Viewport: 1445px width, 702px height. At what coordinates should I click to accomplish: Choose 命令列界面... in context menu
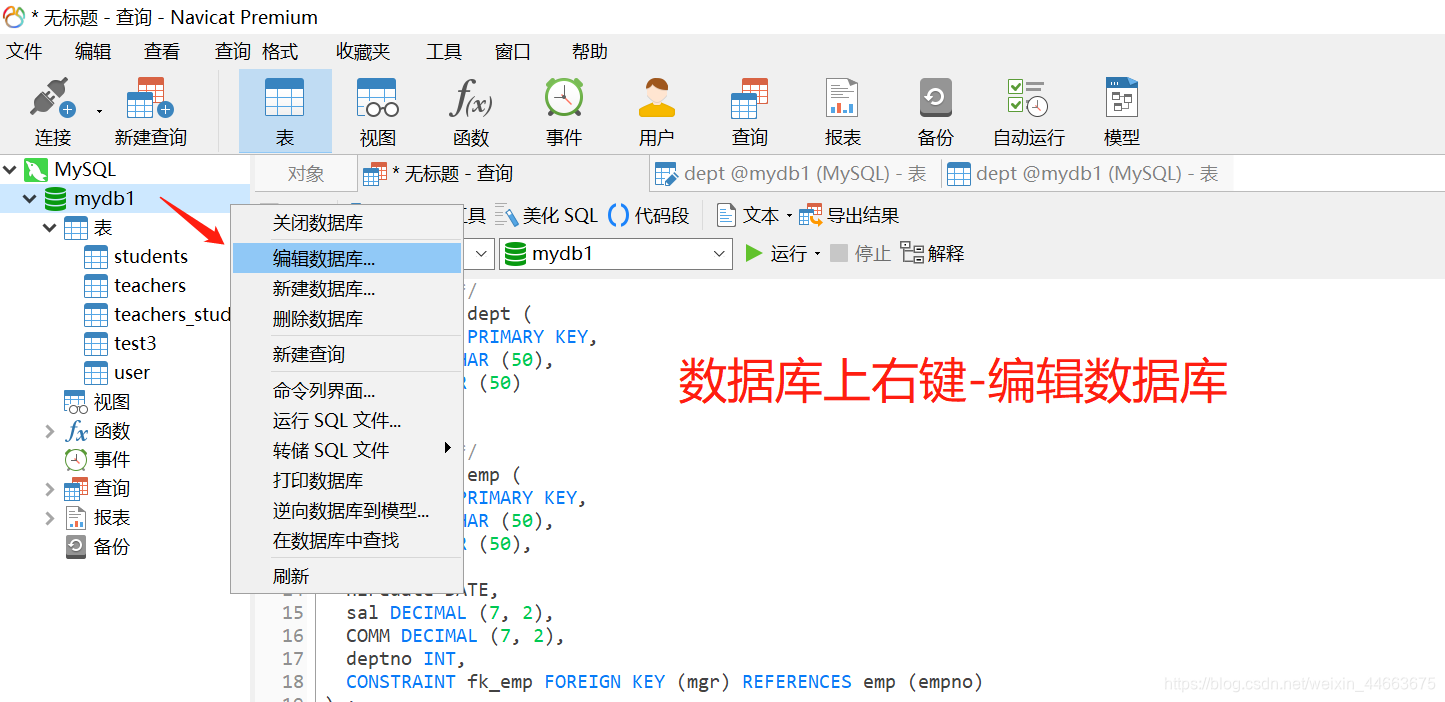(347, 391)
